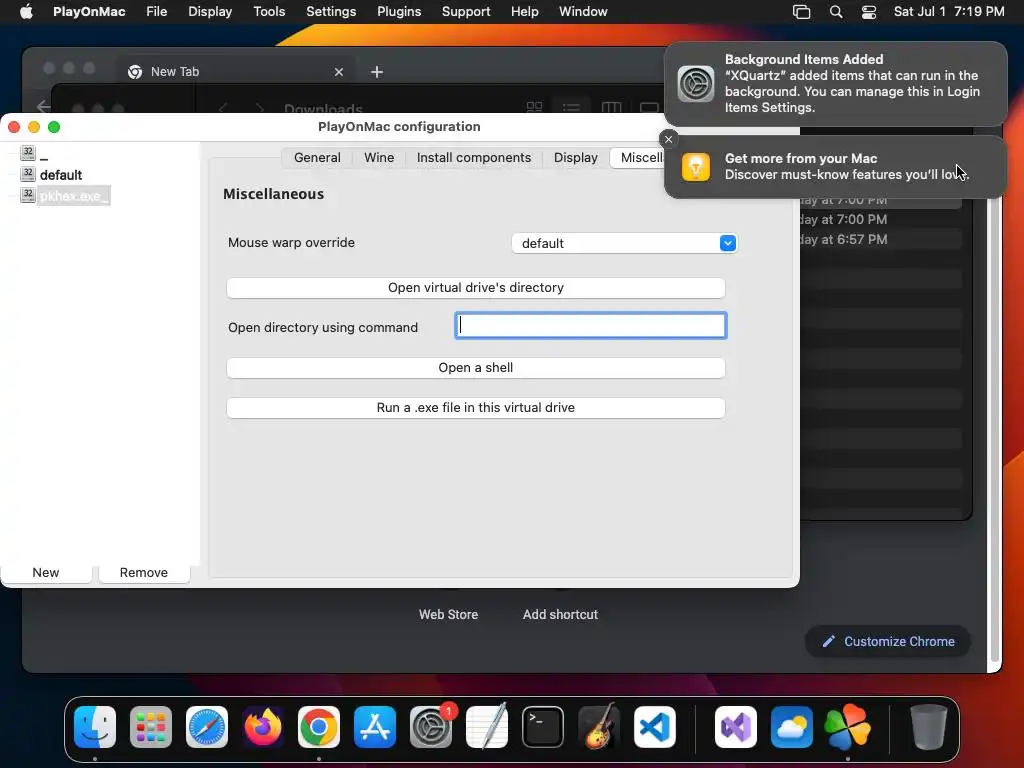Switch to the Install components tab

point(474,157)
